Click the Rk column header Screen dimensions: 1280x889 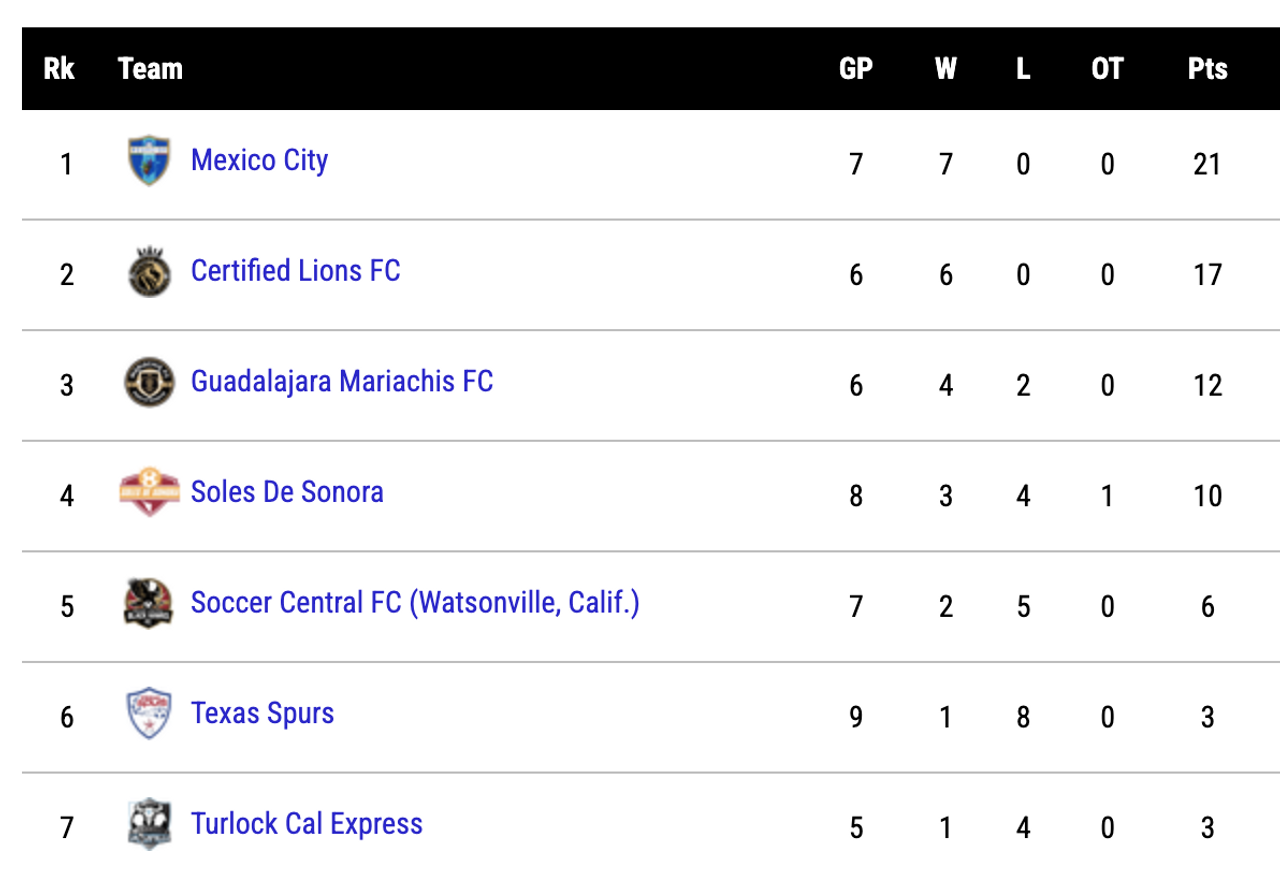[59, 69]
